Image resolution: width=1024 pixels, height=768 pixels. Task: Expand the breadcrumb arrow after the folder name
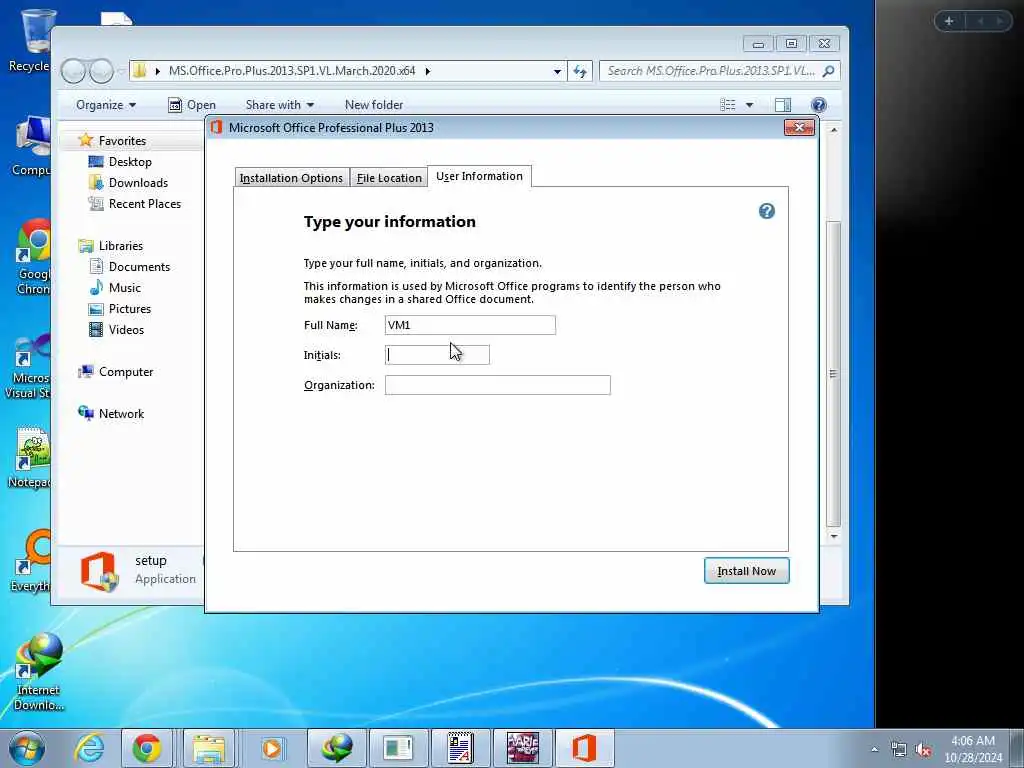coord(428,71)
